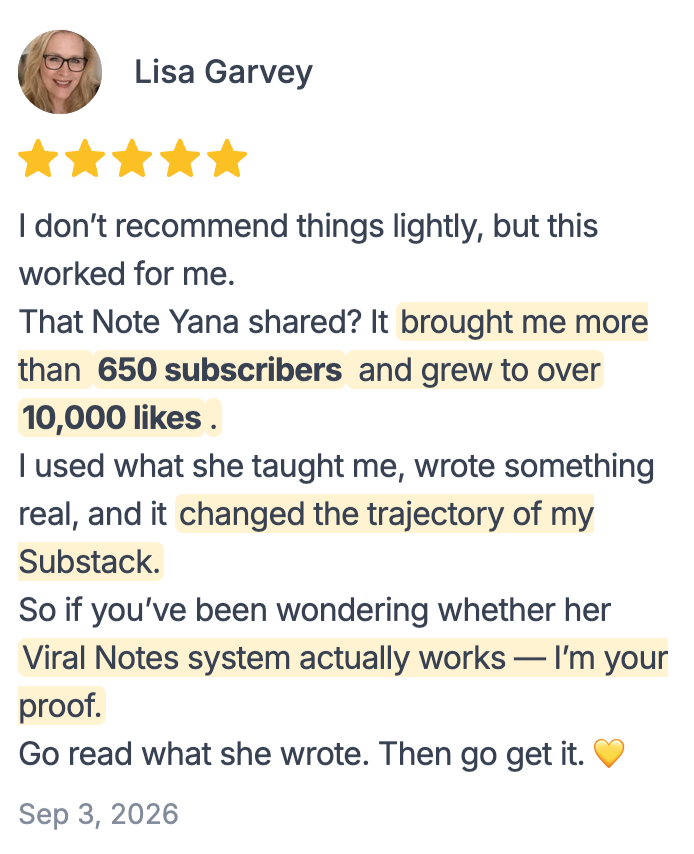The width and height of the screenshot is (694, 854).
Task: Click the date Sep 3, 2026
Action: (x=99, y=814)
